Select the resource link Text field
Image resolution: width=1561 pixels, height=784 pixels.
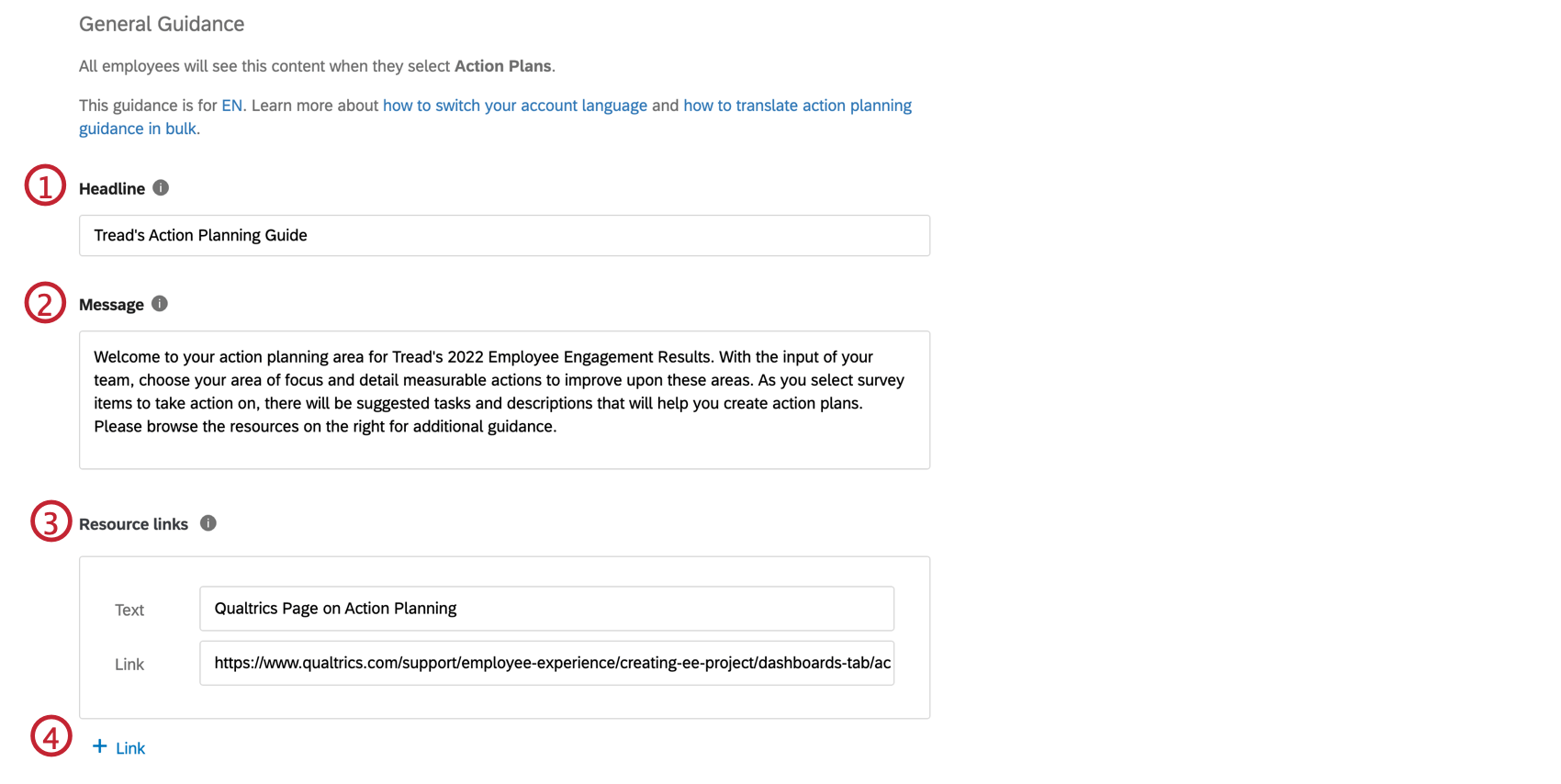coord(546,608)
